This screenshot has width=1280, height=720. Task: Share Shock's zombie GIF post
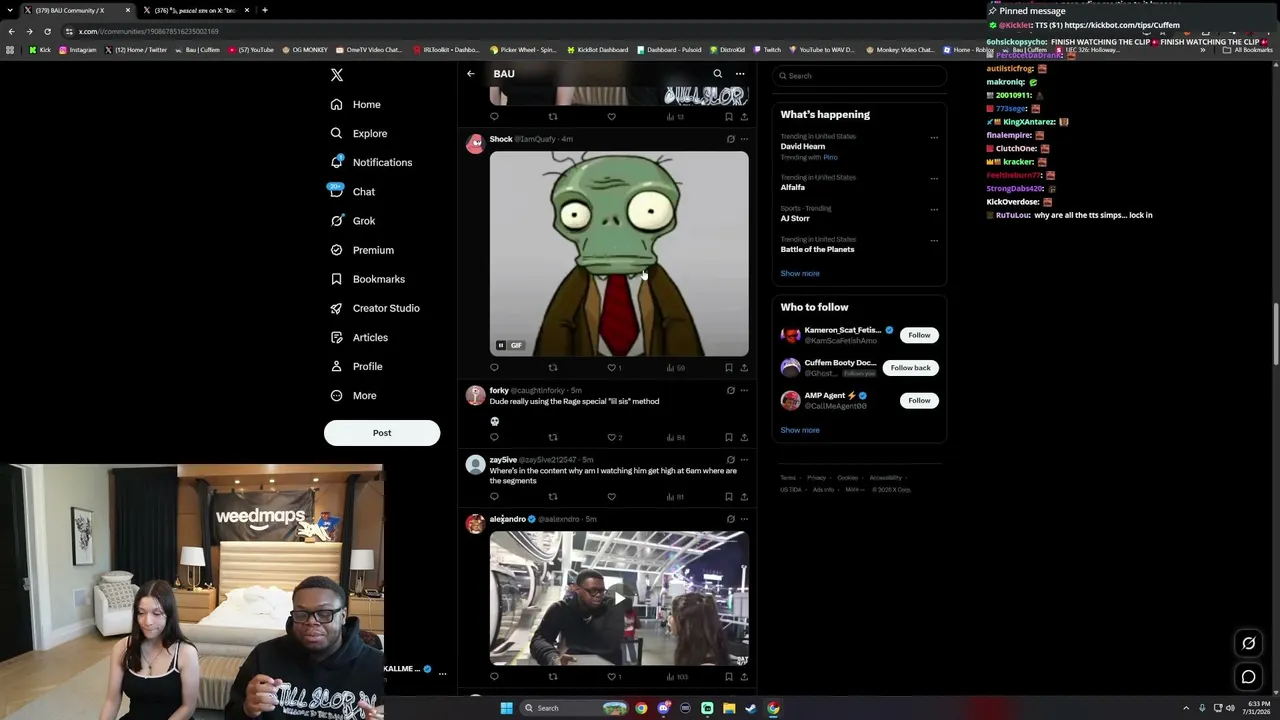pyautogui.click(x=744, y=367)
